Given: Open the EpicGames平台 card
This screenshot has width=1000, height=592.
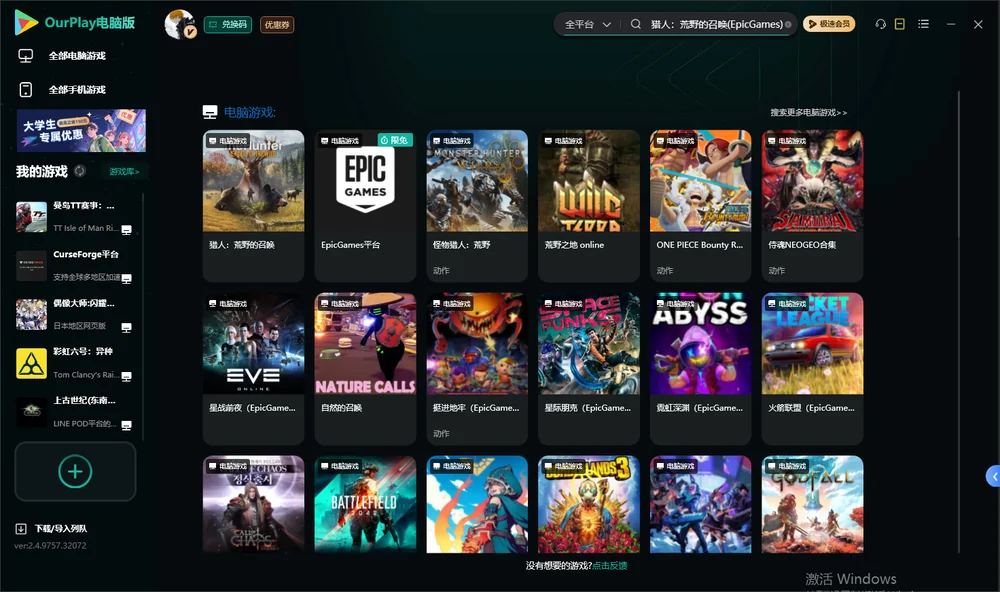Looking at the screenshot, I should tap(365, 205).
